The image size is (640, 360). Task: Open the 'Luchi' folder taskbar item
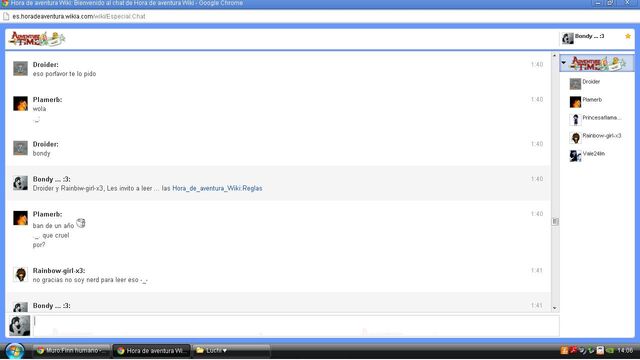tap(231, 351)
